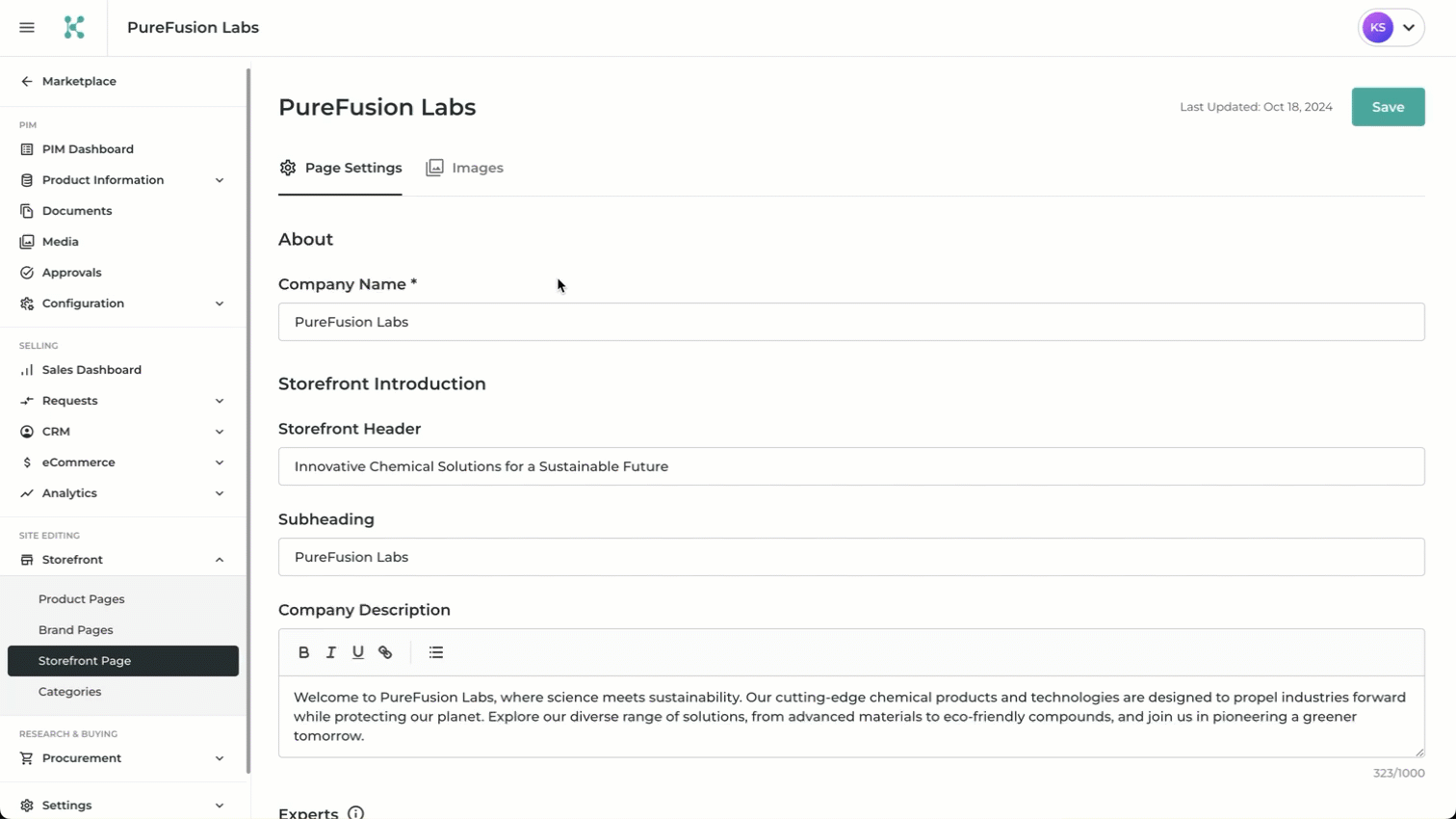Click the Subheading input field
Screen dimensions: 1456x819
point(851,557)
